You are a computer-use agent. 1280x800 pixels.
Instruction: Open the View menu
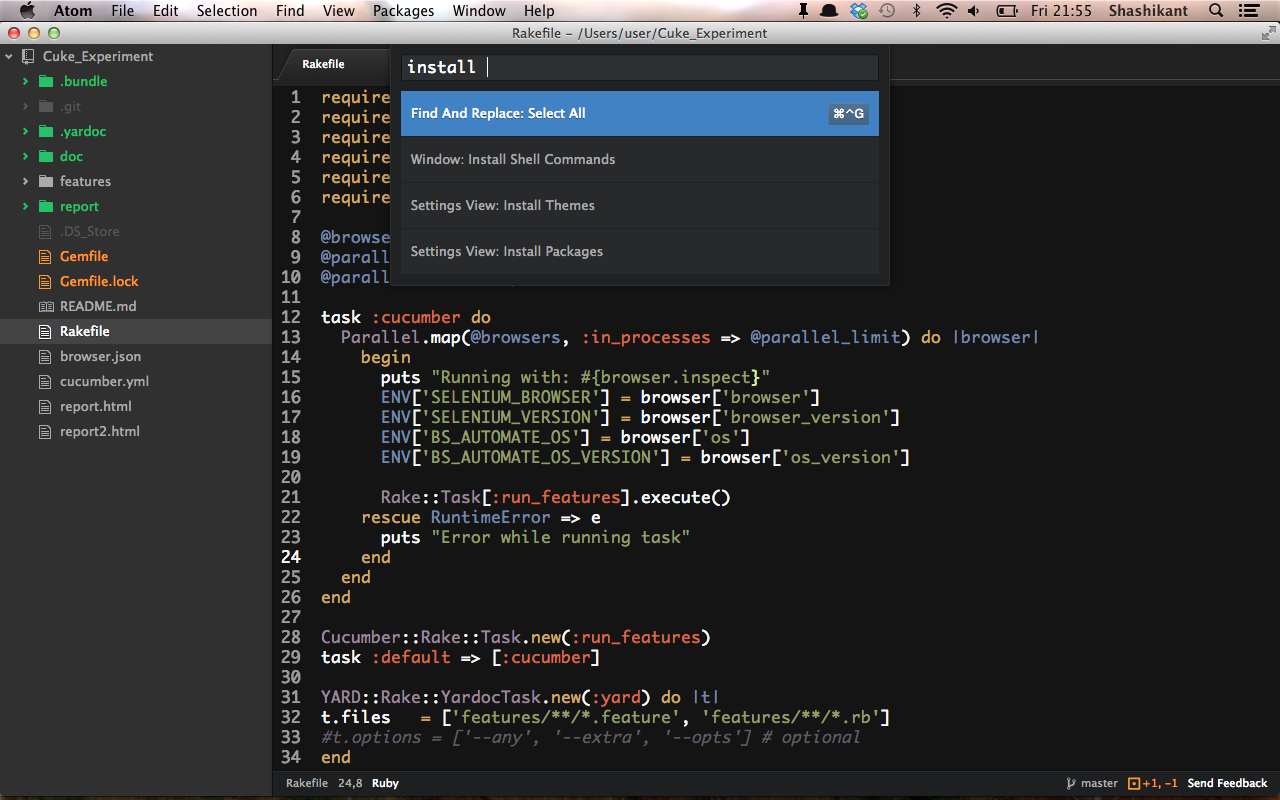pos(339,11)
